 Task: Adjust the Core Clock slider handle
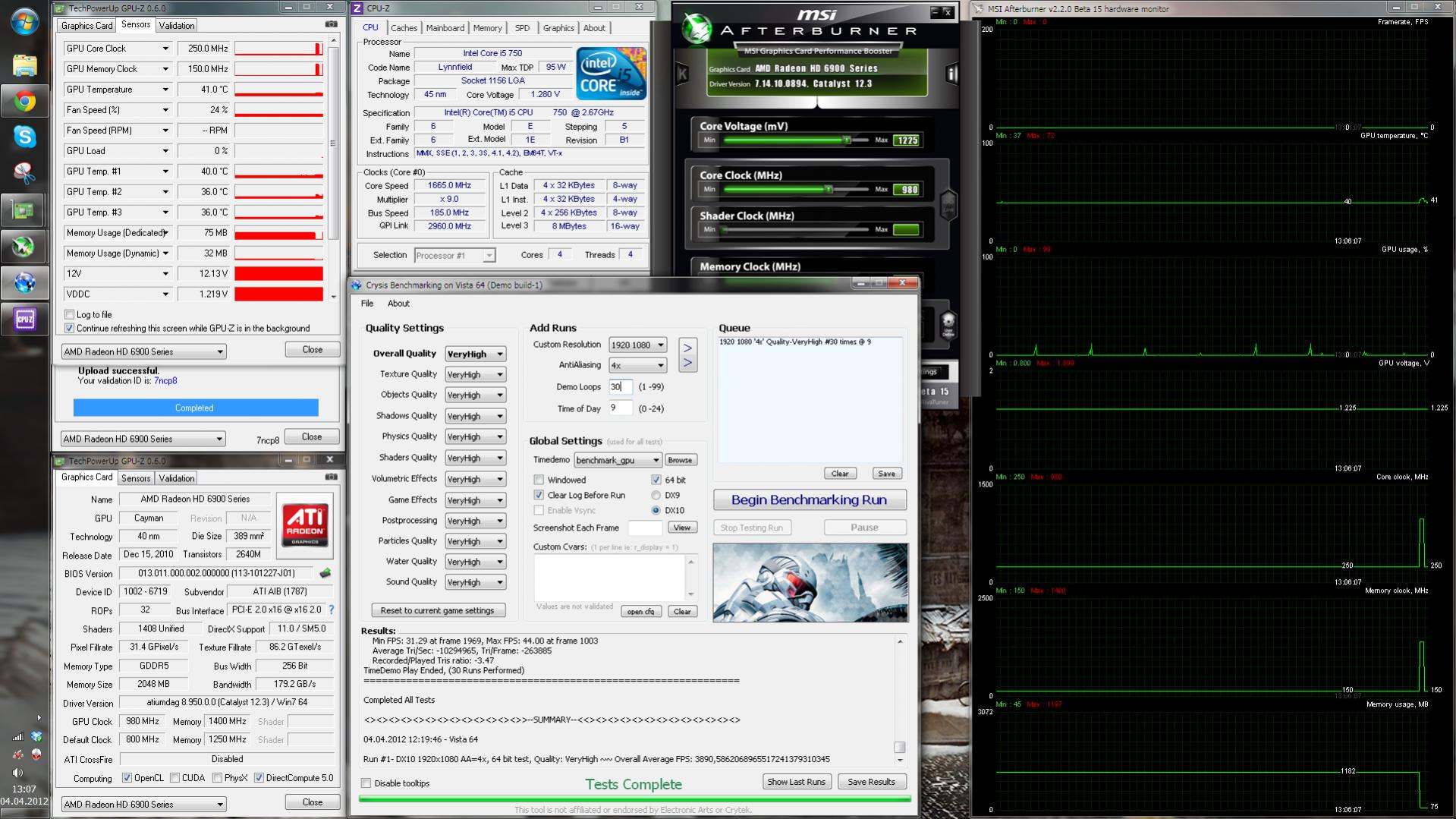tap(829, 189)
